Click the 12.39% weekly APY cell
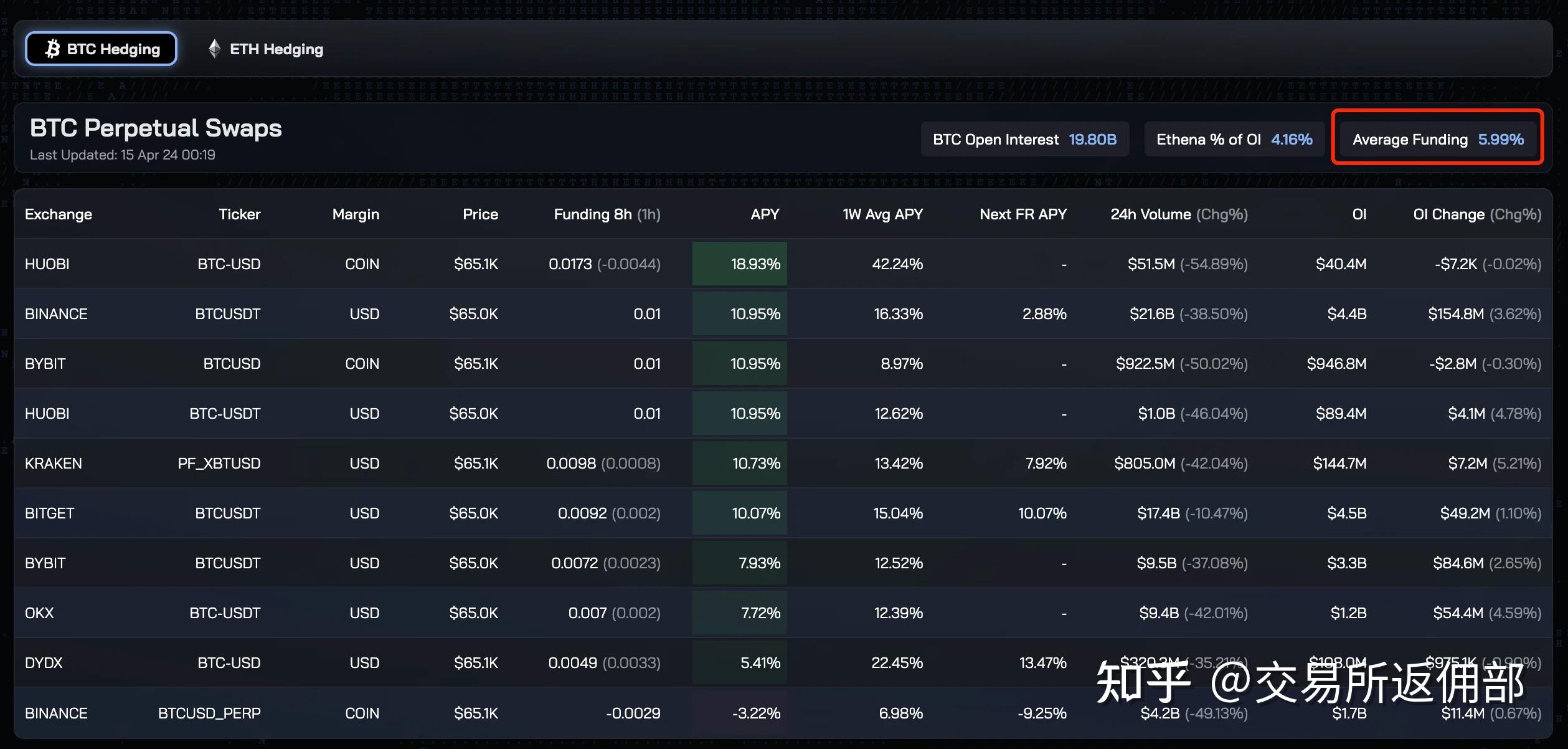The width and height of the screenshot is (1568, 749). point(899,613)
